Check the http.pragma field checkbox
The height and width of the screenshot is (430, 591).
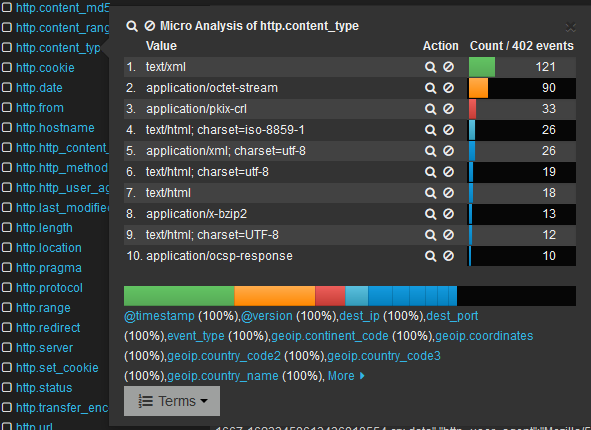(7, 268)
